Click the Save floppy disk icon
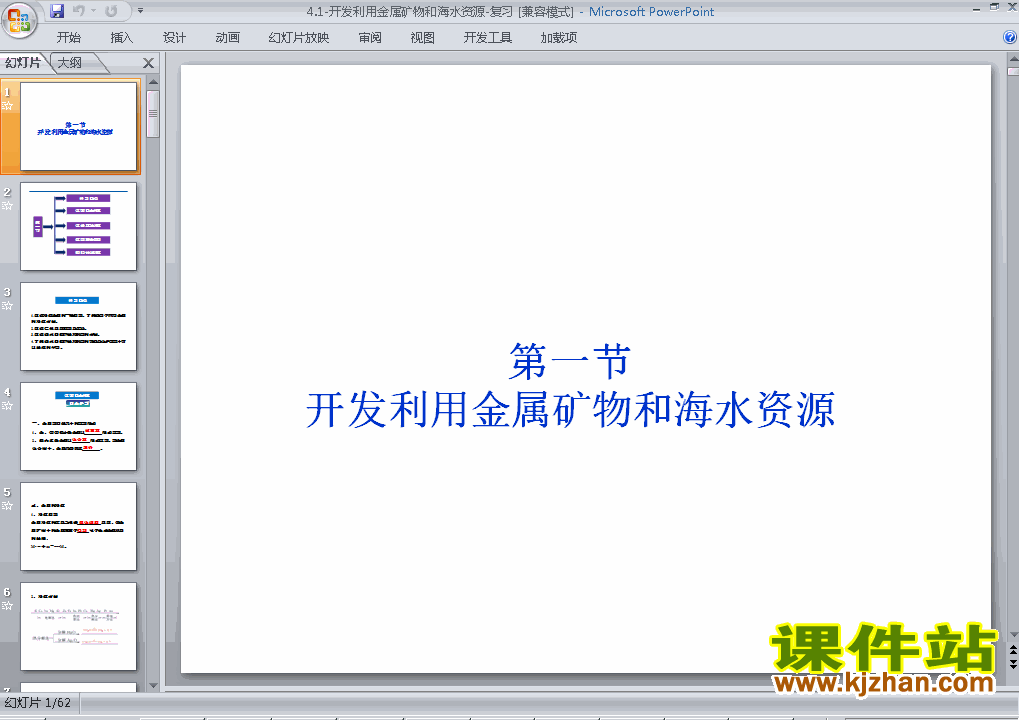 coord(57,11)
